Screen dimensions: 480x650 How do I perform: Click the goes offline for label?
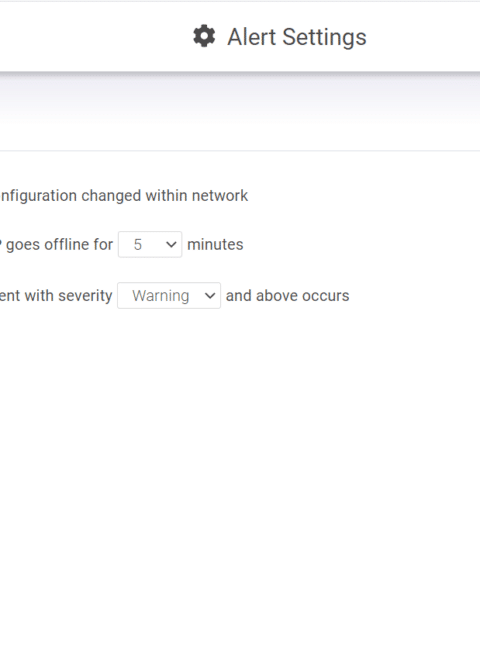click(59, 245)
